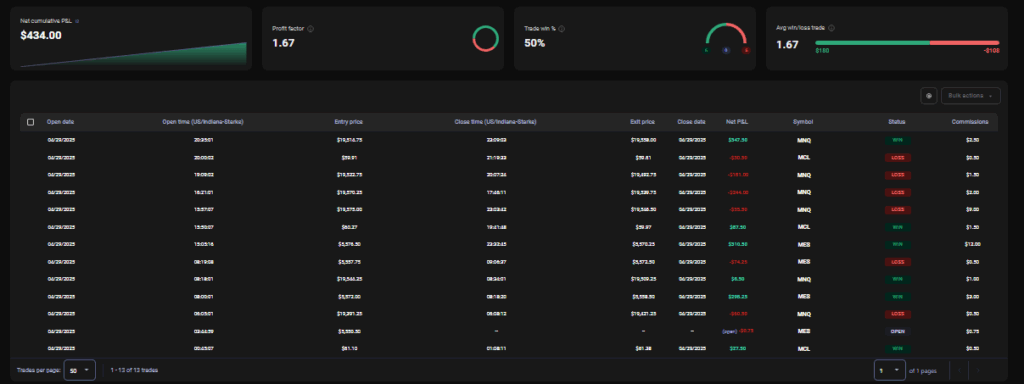Click the $9.00 commission value

972,210
